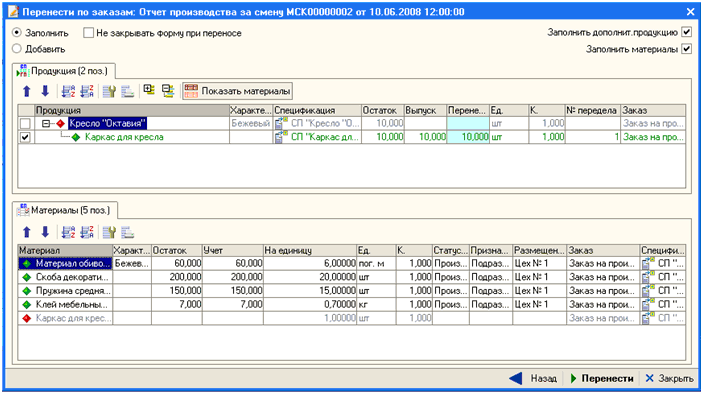This screenshot has height=394, width=703.
Task: Click output list icon in Материалы toolbar
Action: click(x=127, y=232)
